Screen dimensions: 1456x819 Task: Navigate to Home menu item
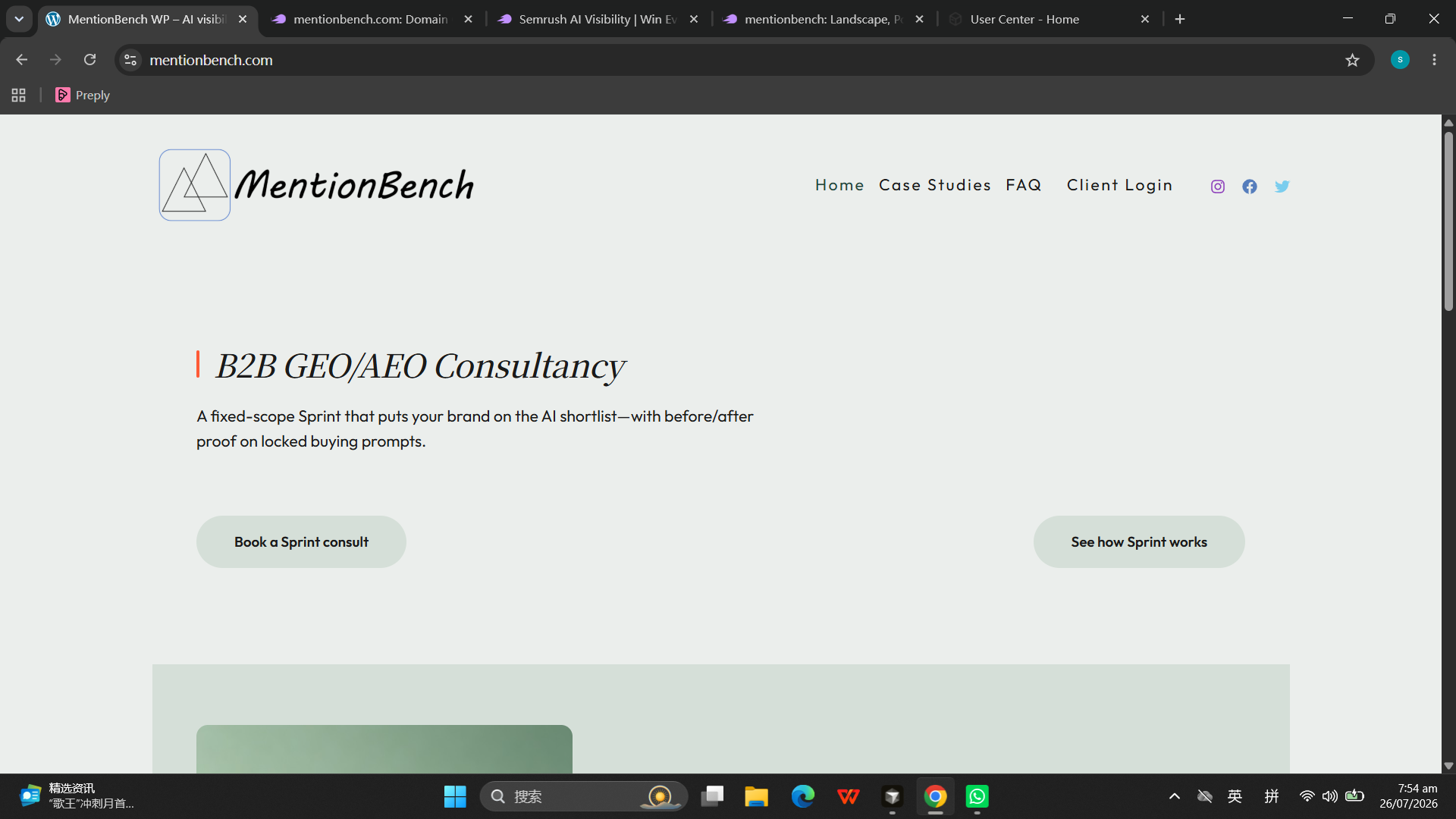click(839, 185)
